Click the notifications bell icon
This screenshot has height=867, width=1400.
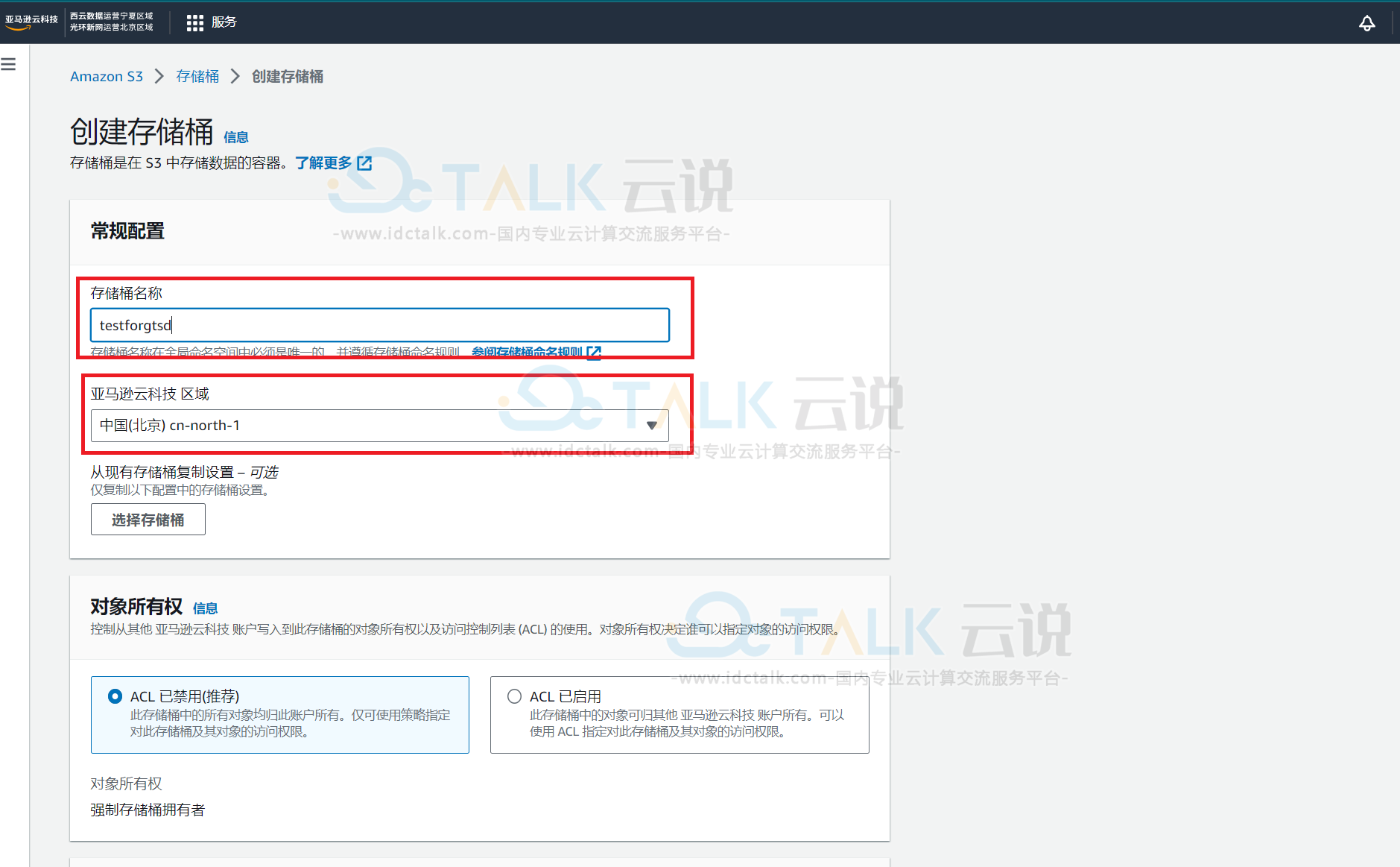point(1367,23)
